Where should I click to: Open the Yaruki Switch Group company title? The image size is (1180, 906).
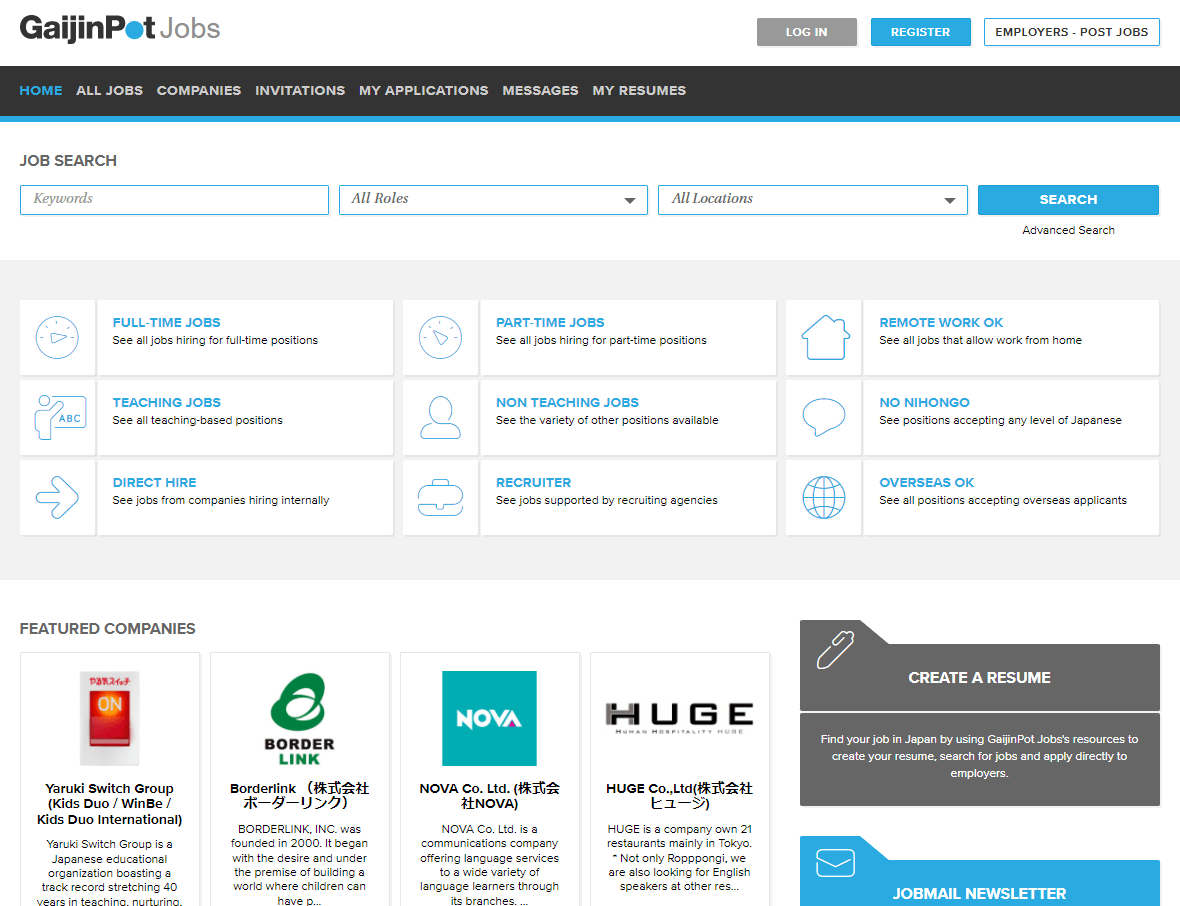click(110, 804)
